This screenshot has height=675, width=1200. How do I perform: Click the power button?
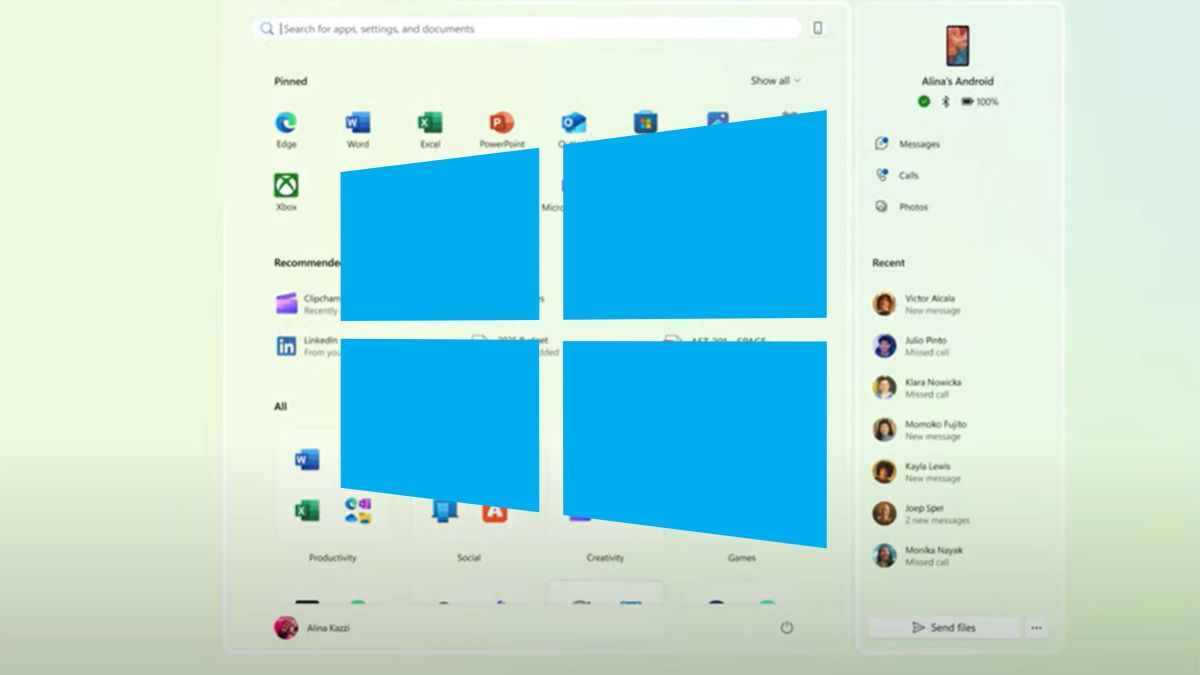(x=787, y=627)
